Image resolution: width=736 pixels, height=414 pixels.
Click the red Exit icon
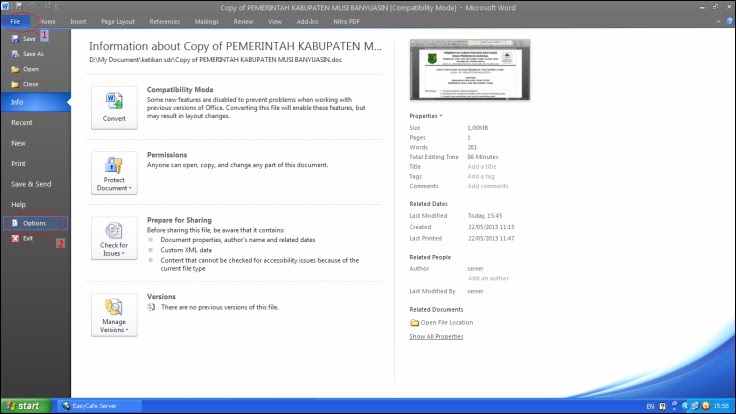click(x=15, y=238)
